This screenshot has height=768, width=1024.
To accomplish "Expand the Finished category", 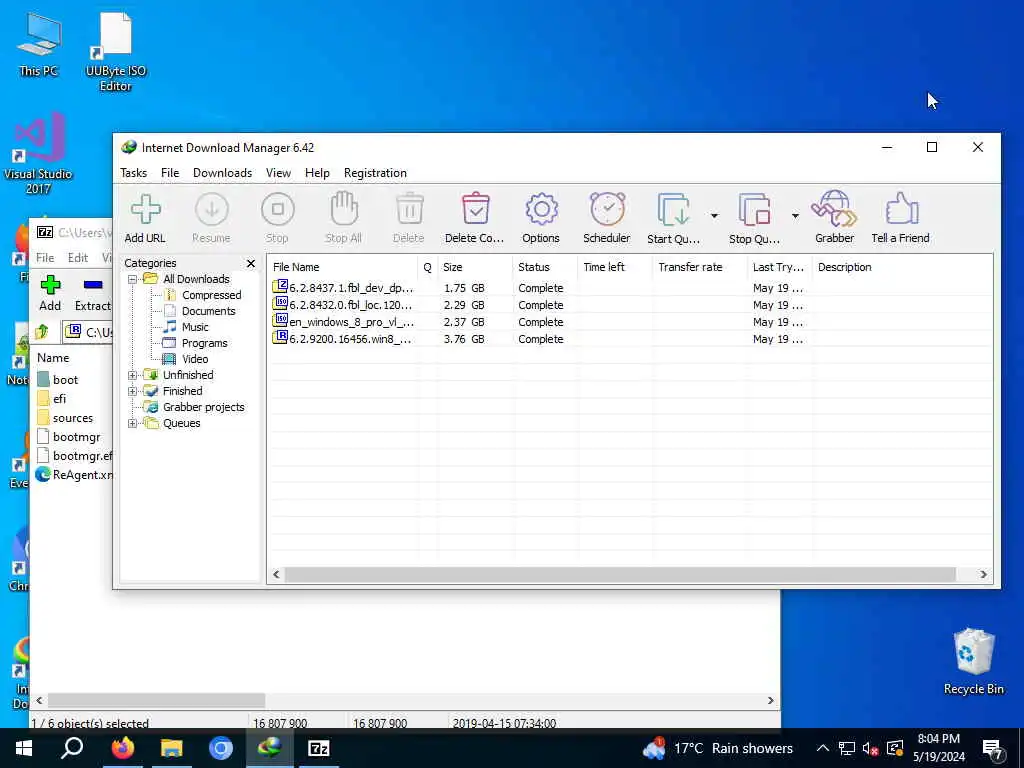I will (133, 391).
